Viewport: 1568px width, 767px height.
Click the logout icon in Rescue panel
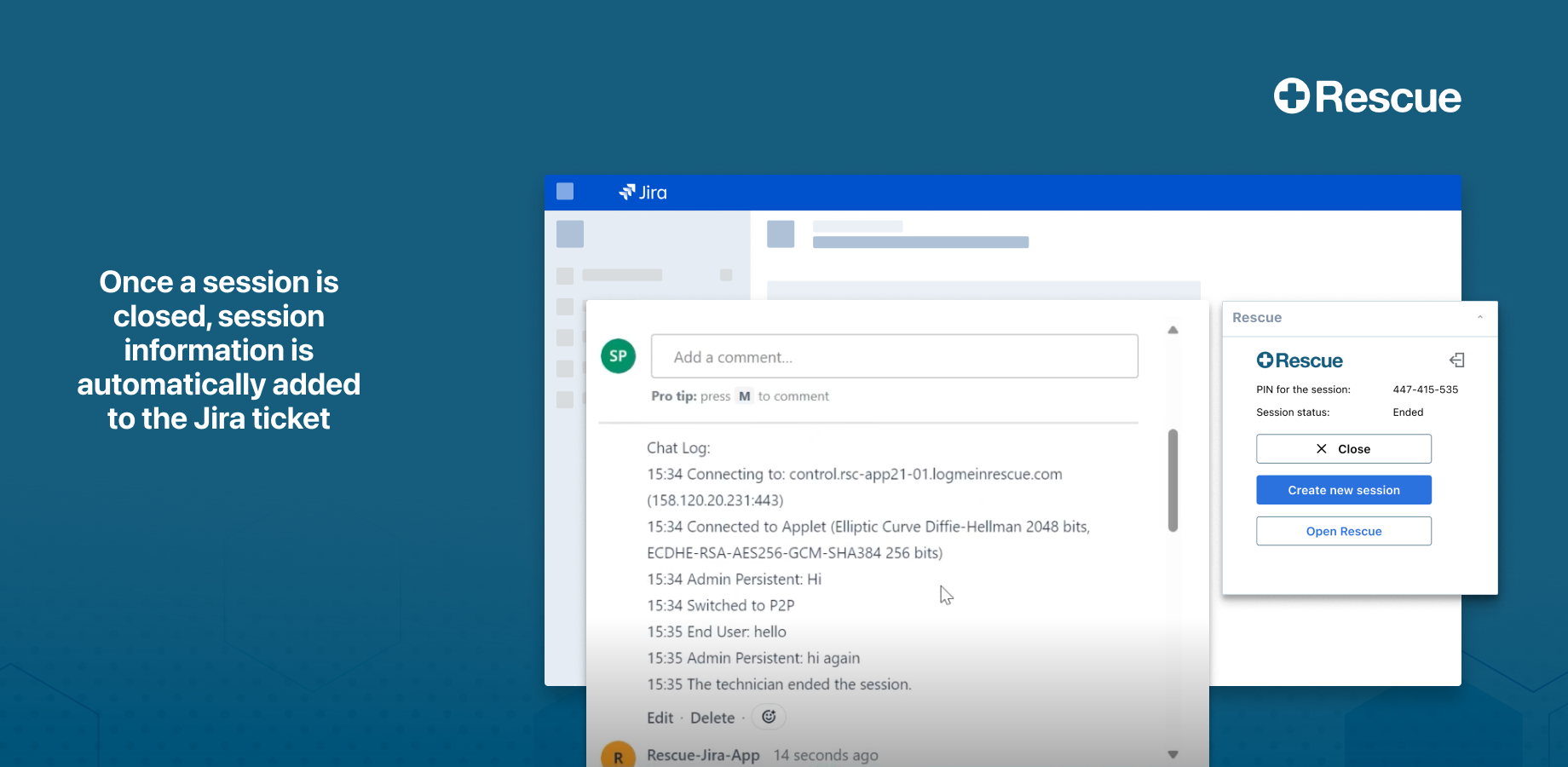(x=1457, y=360)
